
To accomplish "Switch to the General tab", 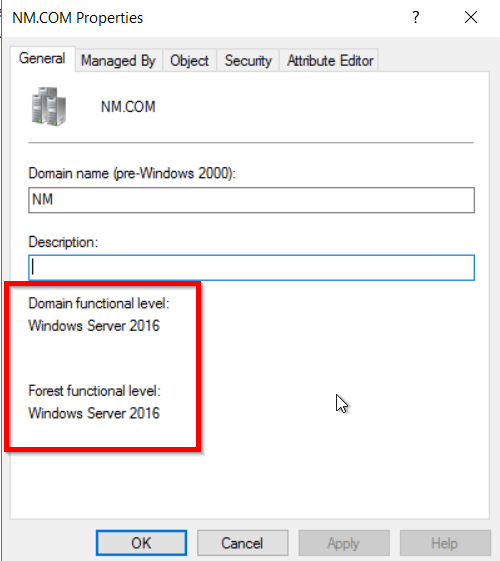I will pyautogui.click(x=43, y=59).
